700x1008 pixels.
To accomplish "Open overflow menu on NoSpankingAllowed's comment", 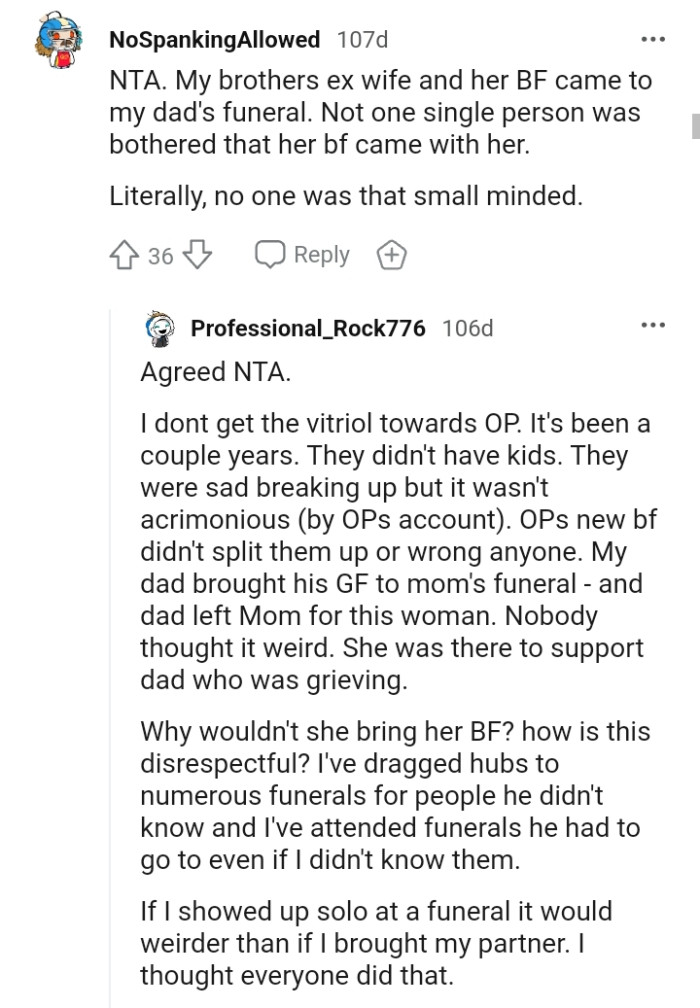I will (x=652, y=37).
